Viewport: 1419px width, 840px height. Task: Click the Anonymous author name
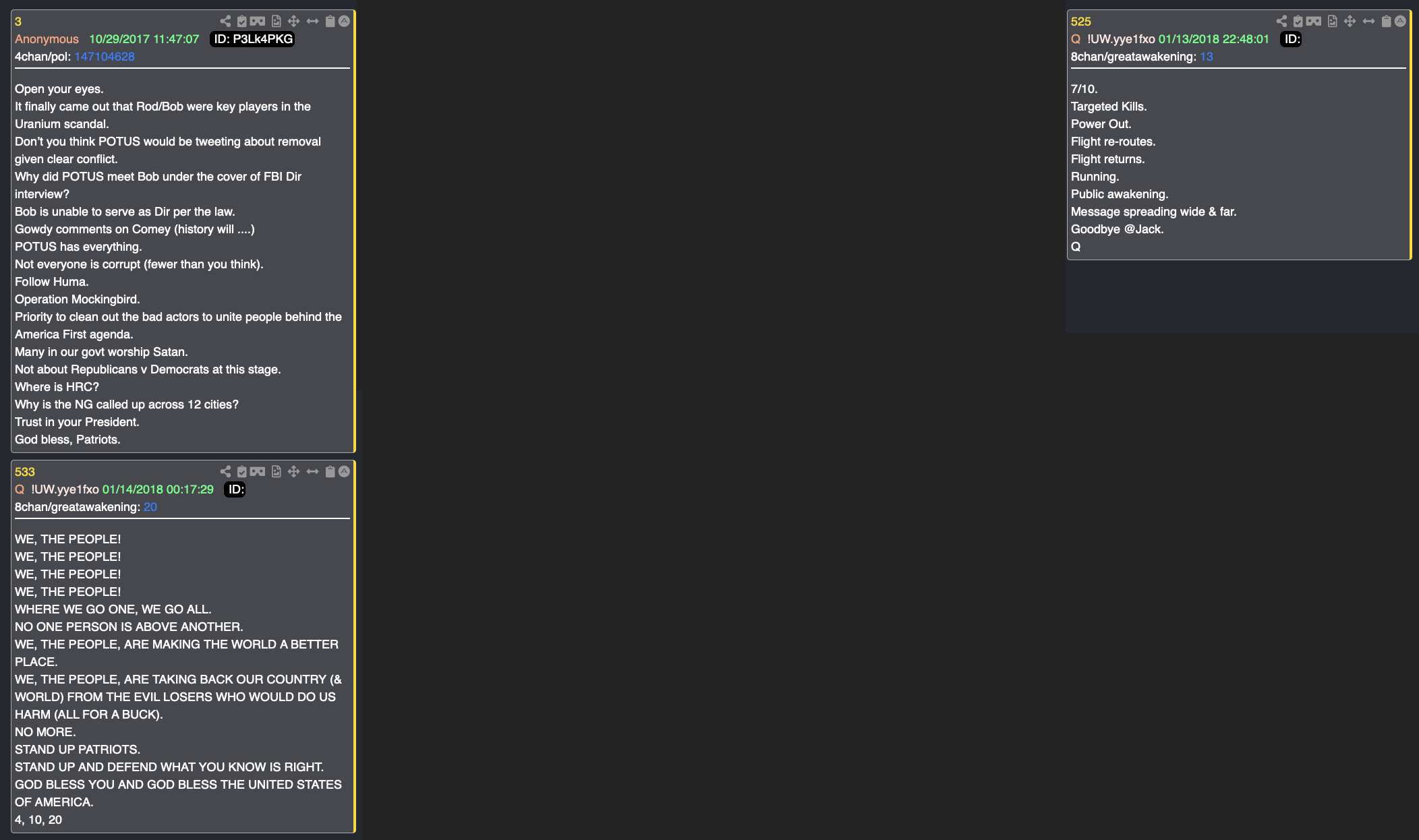[47, 39]
